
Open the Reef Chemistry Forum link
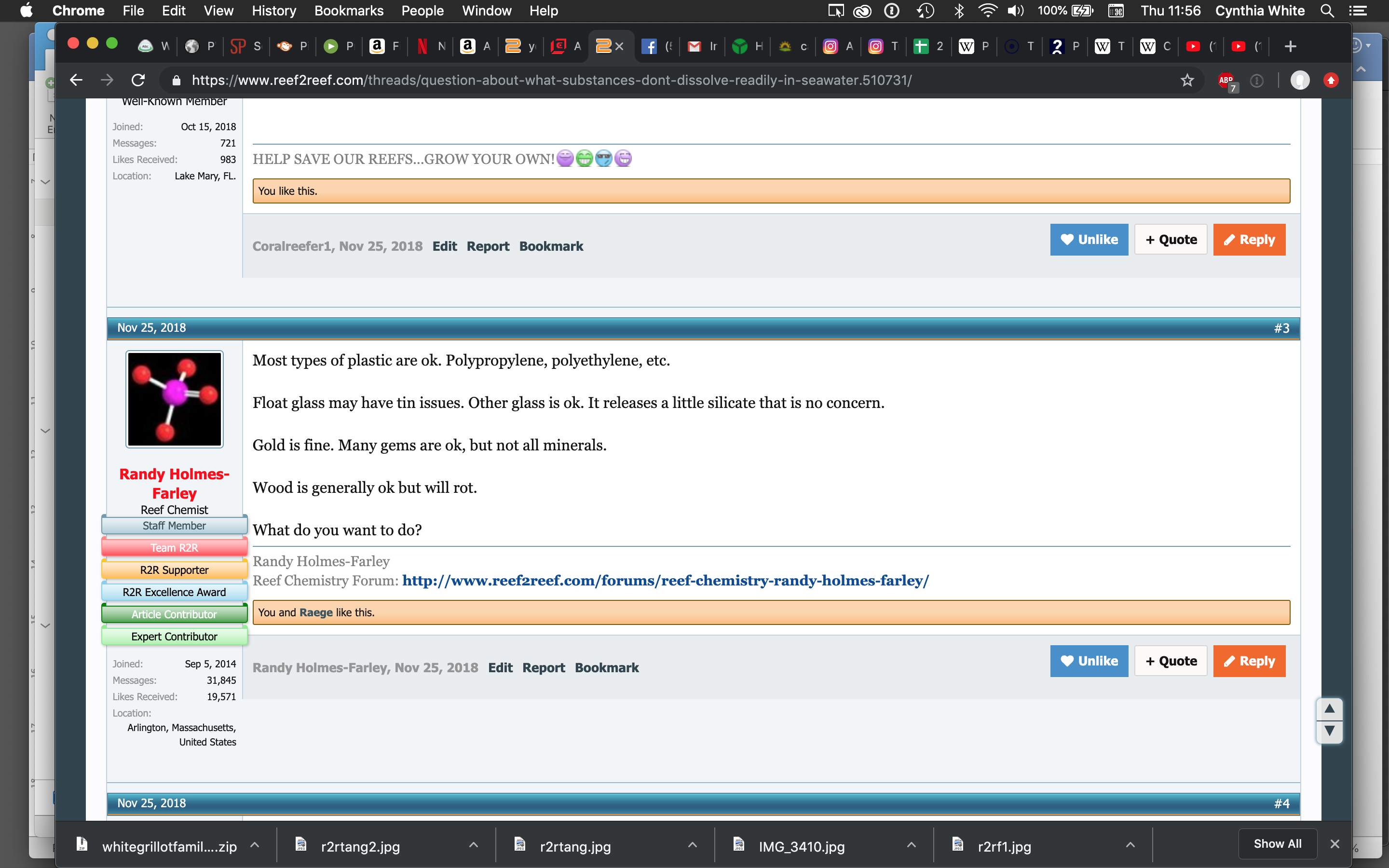pos(665,581)
